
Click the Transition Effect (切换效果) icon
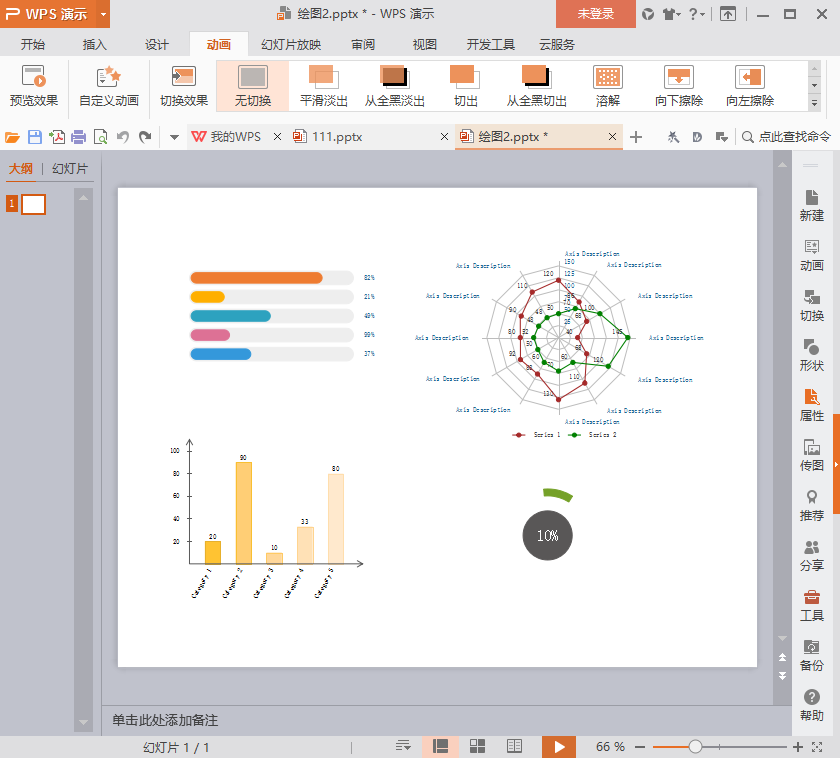point(184,86)
